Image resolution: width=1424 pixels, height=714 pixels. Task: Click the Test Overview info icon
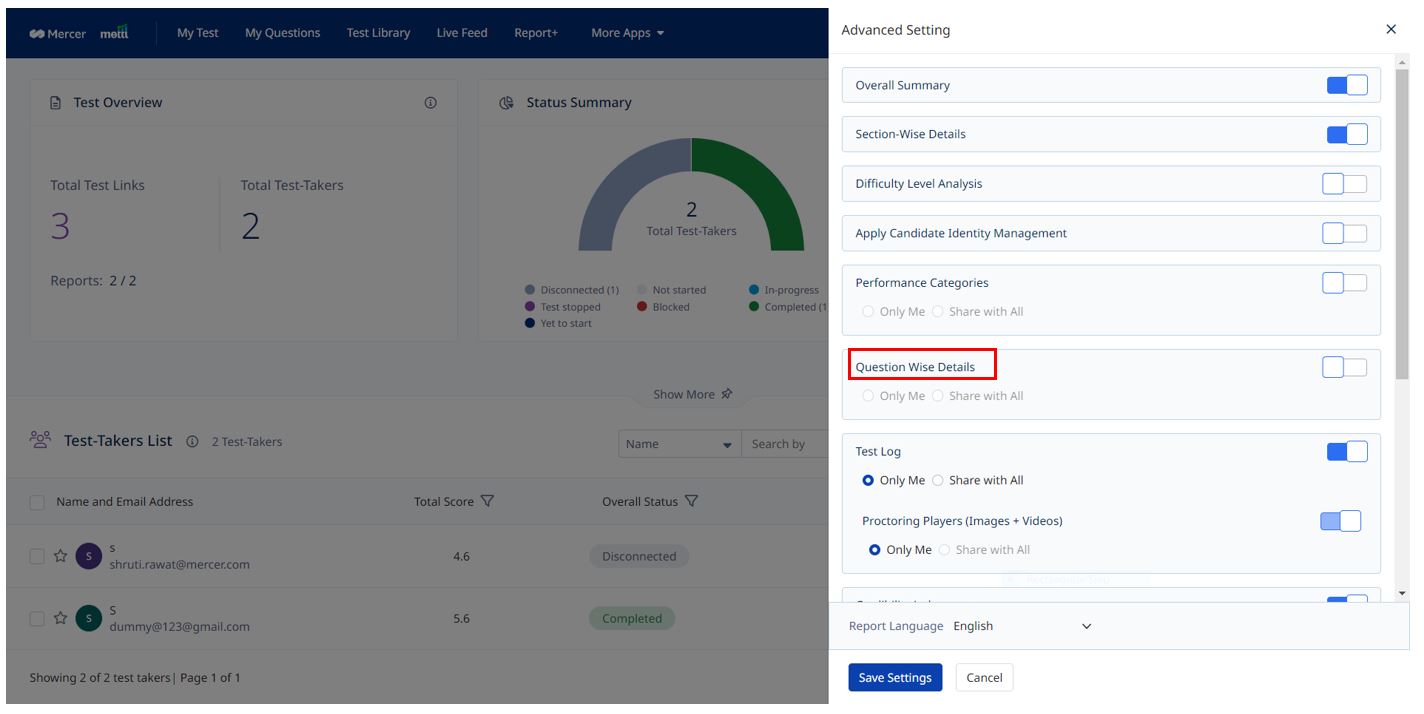[430, 103]
